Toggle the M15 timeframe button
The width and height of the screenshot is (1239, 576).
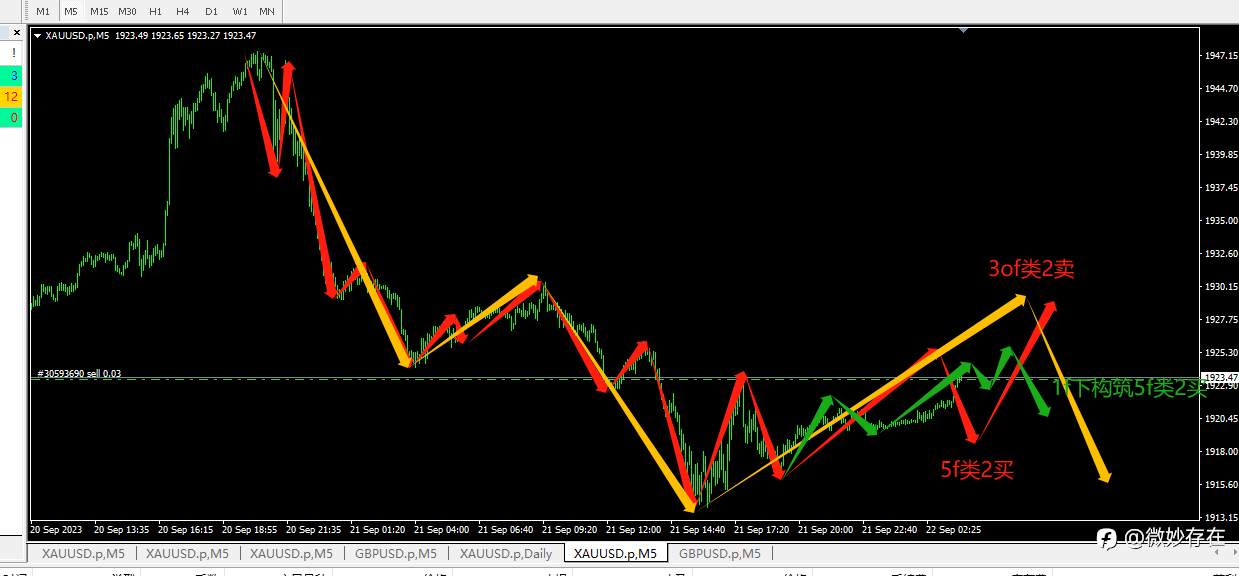point(99,11)
